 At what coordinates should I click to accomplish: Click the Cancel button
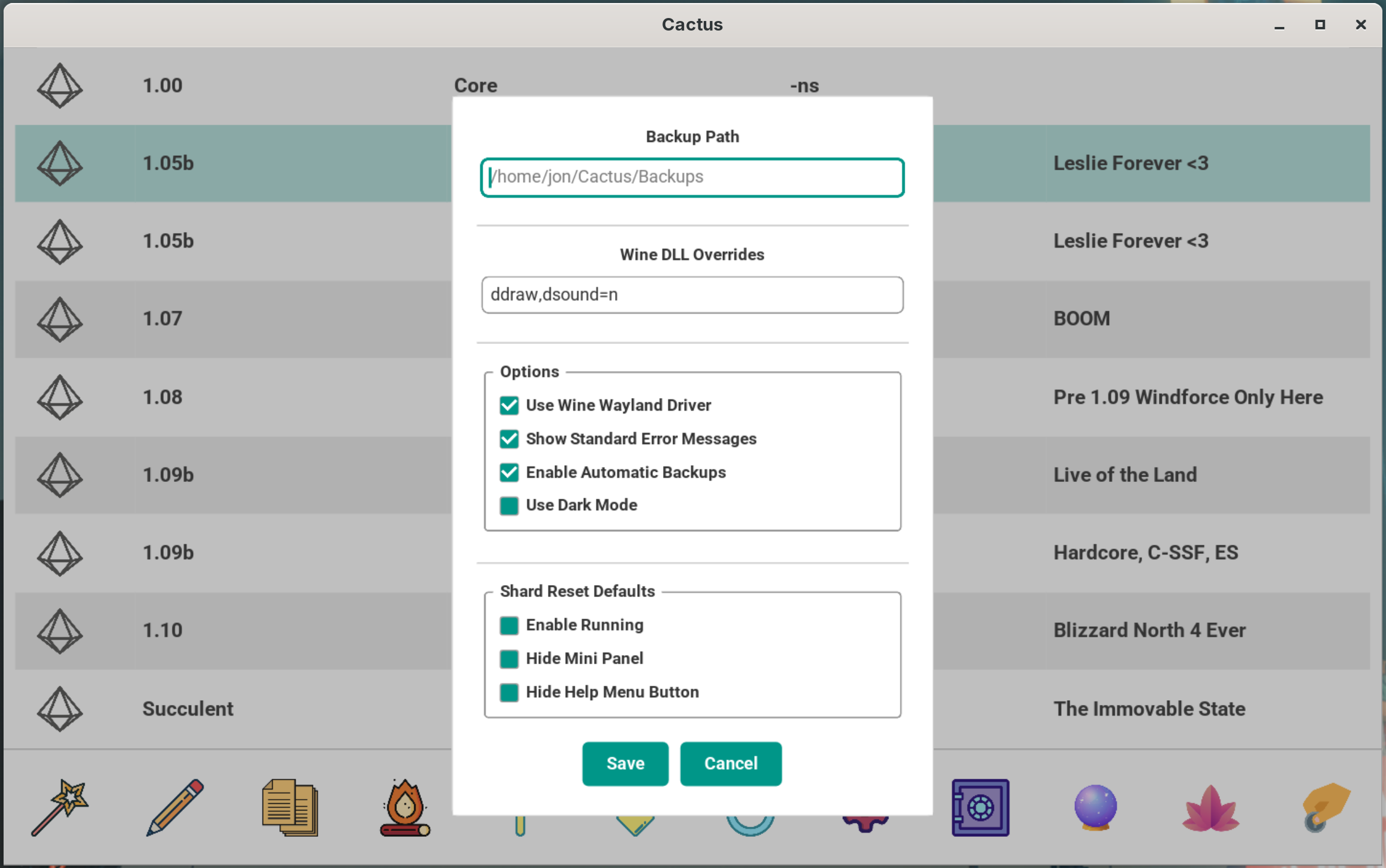pos(731,764)
